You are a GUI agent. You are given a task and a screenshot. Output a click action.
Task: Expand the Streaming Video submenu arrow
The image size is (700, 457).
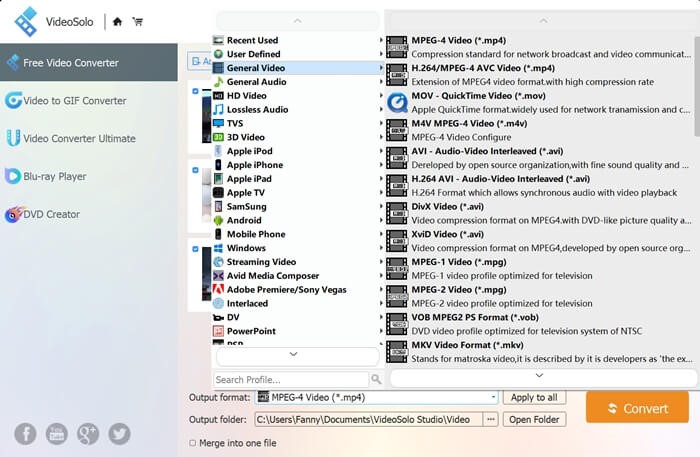point(381,262)
